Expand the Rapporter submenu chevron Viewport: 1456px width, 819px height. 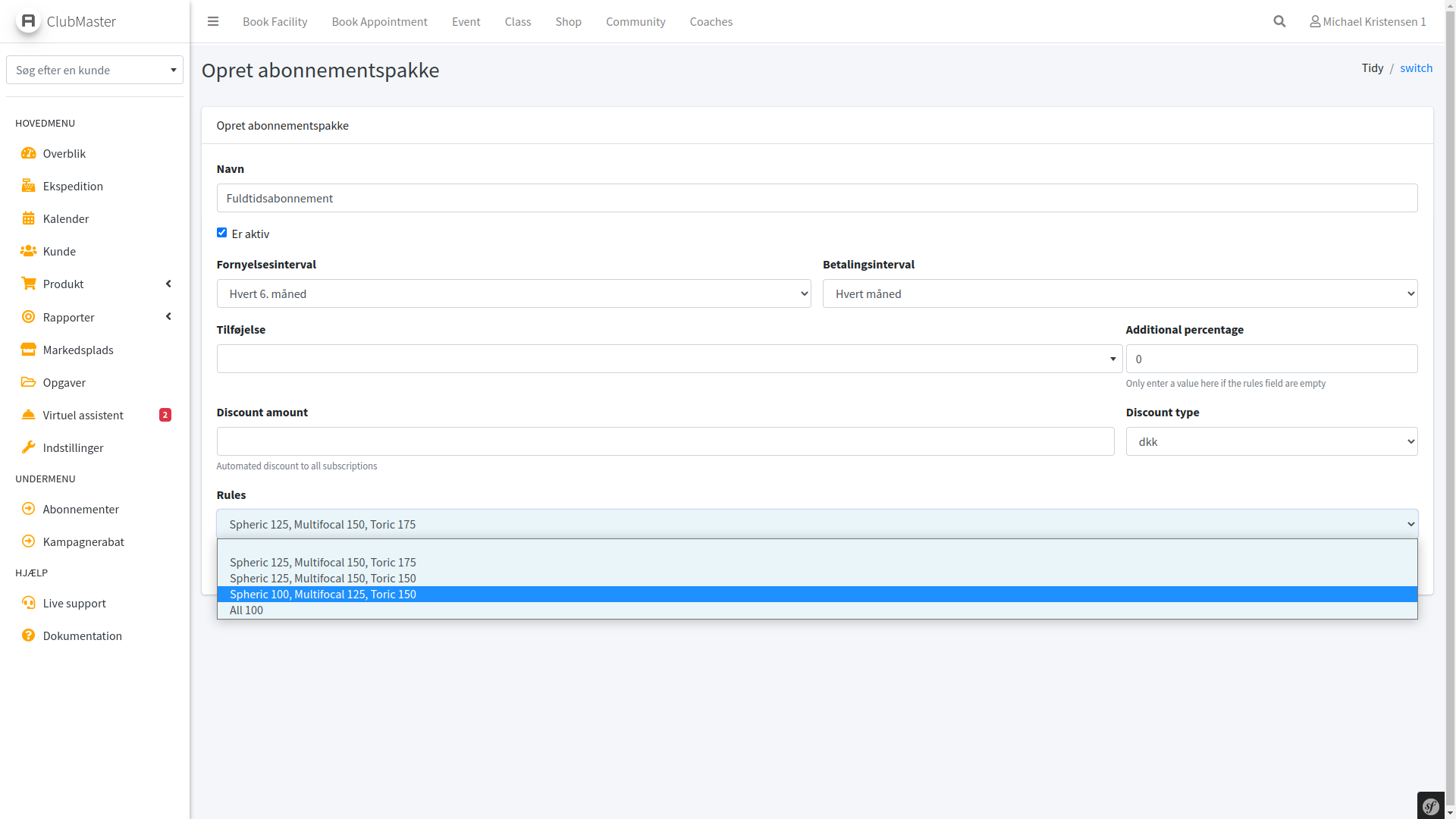[x=168, y=316]
